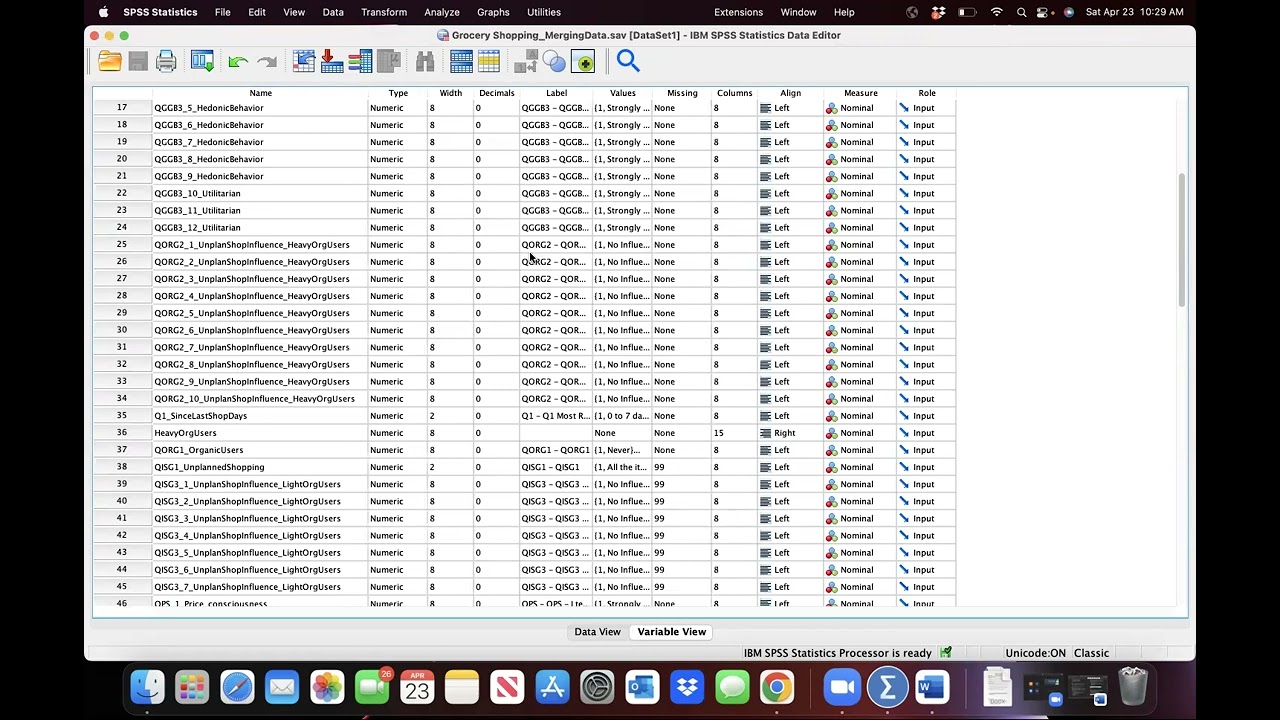Click the Decimals column header

tap(496, 93)
